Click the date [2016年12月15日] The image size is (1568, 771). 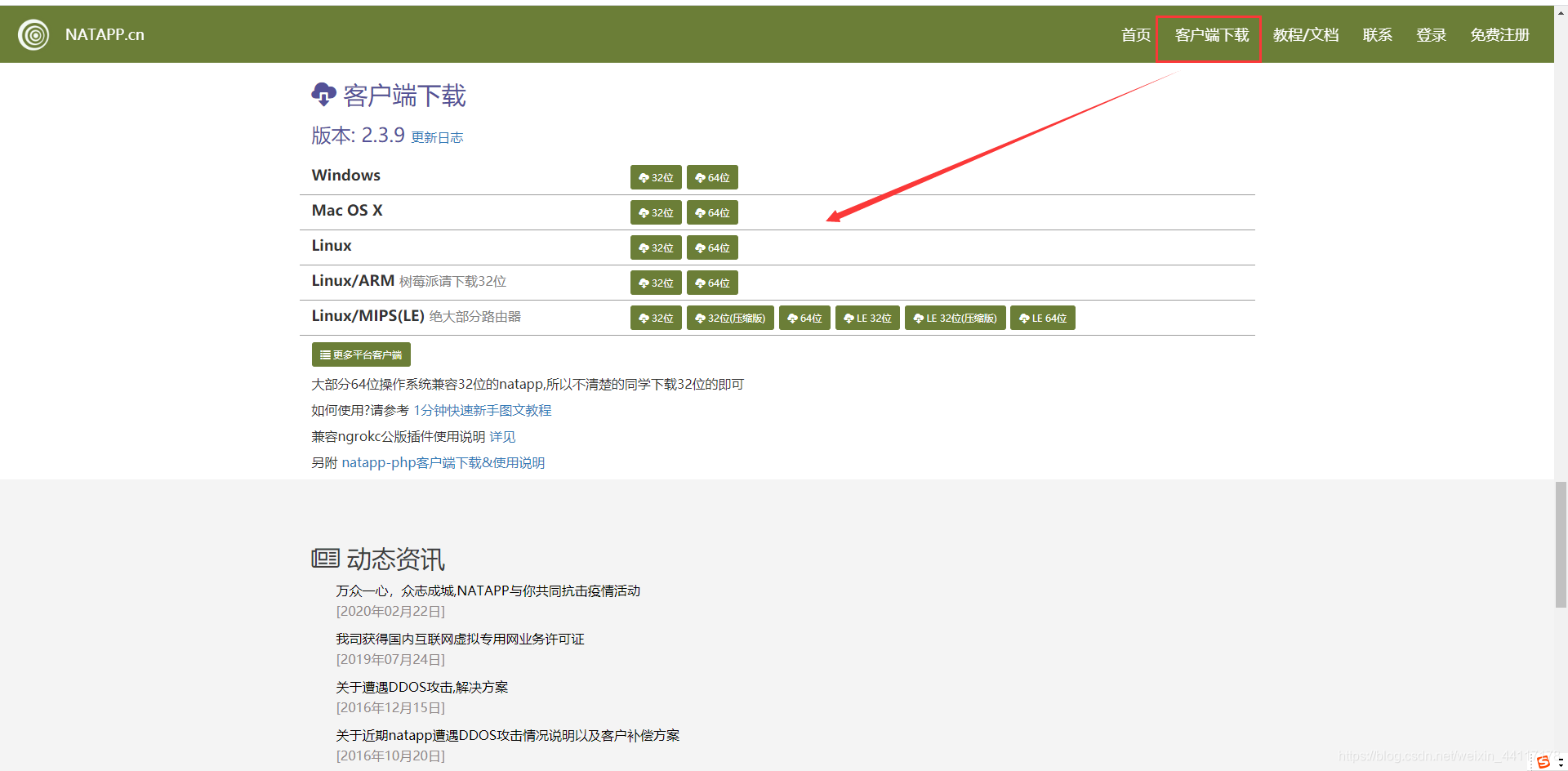tap(390, 707)
